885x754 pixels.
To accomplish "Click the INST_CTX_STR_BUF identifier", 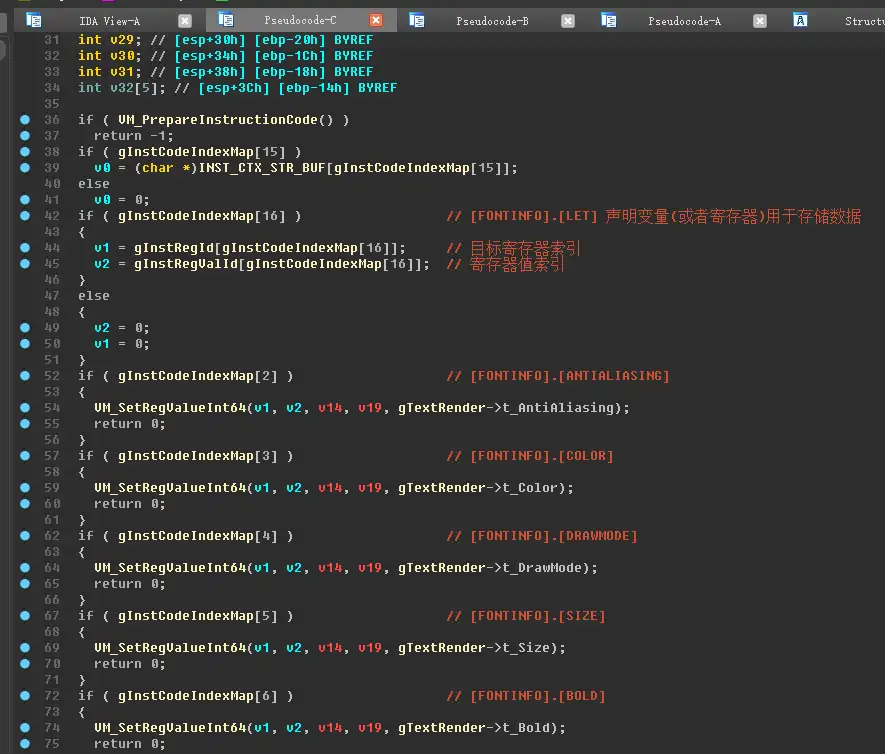I will click(x=264, y=168).
